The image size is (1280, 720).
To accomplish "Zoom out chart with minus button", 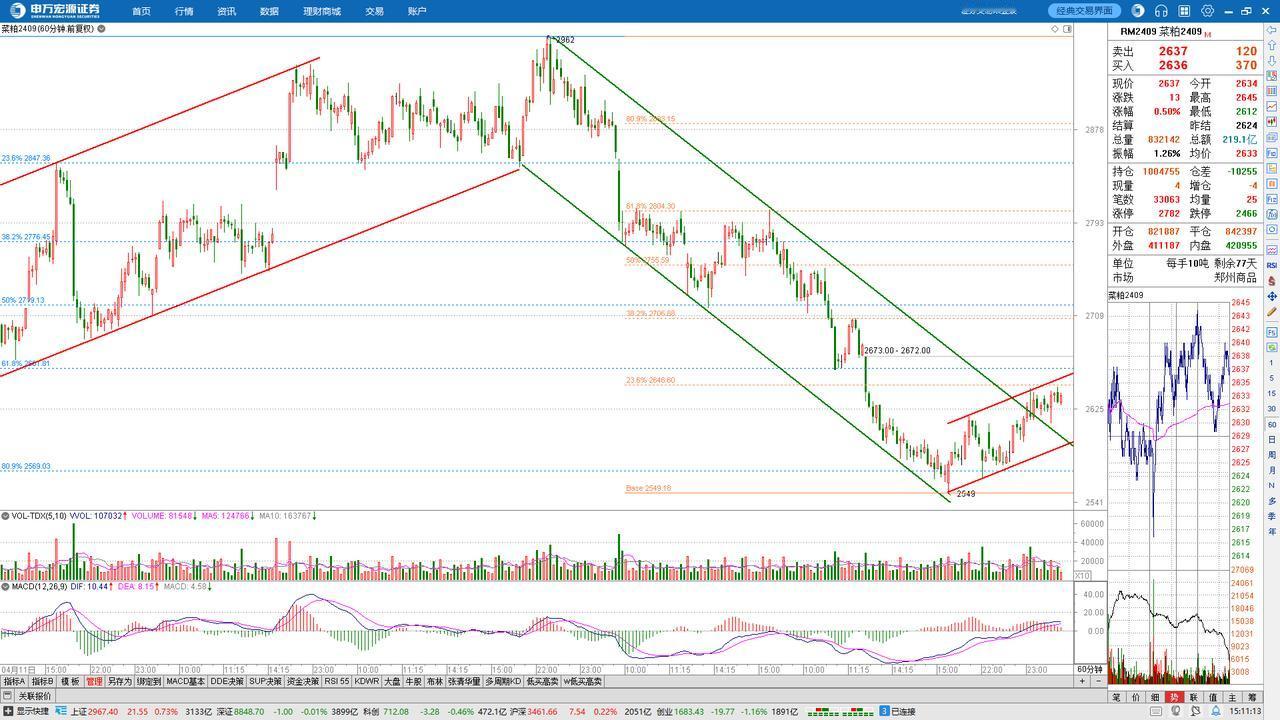I will coord(1097,681).
